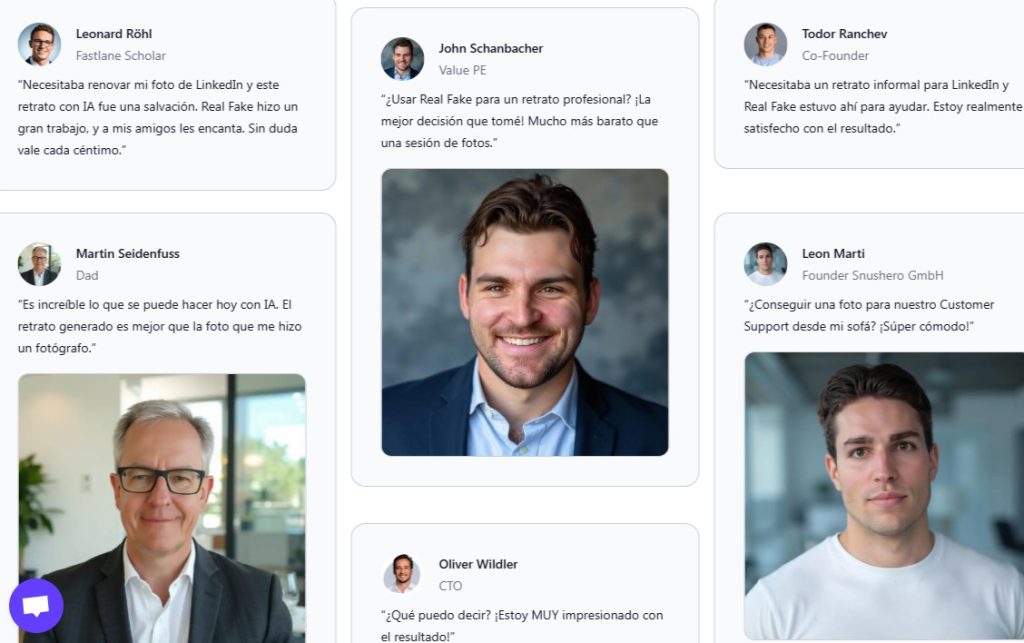Image resolution: width=1024 pixels, height=643 pixels.
Task: Click John Schanbacher's small avatar
Action: pyautogui.click(x=402, y=59)
